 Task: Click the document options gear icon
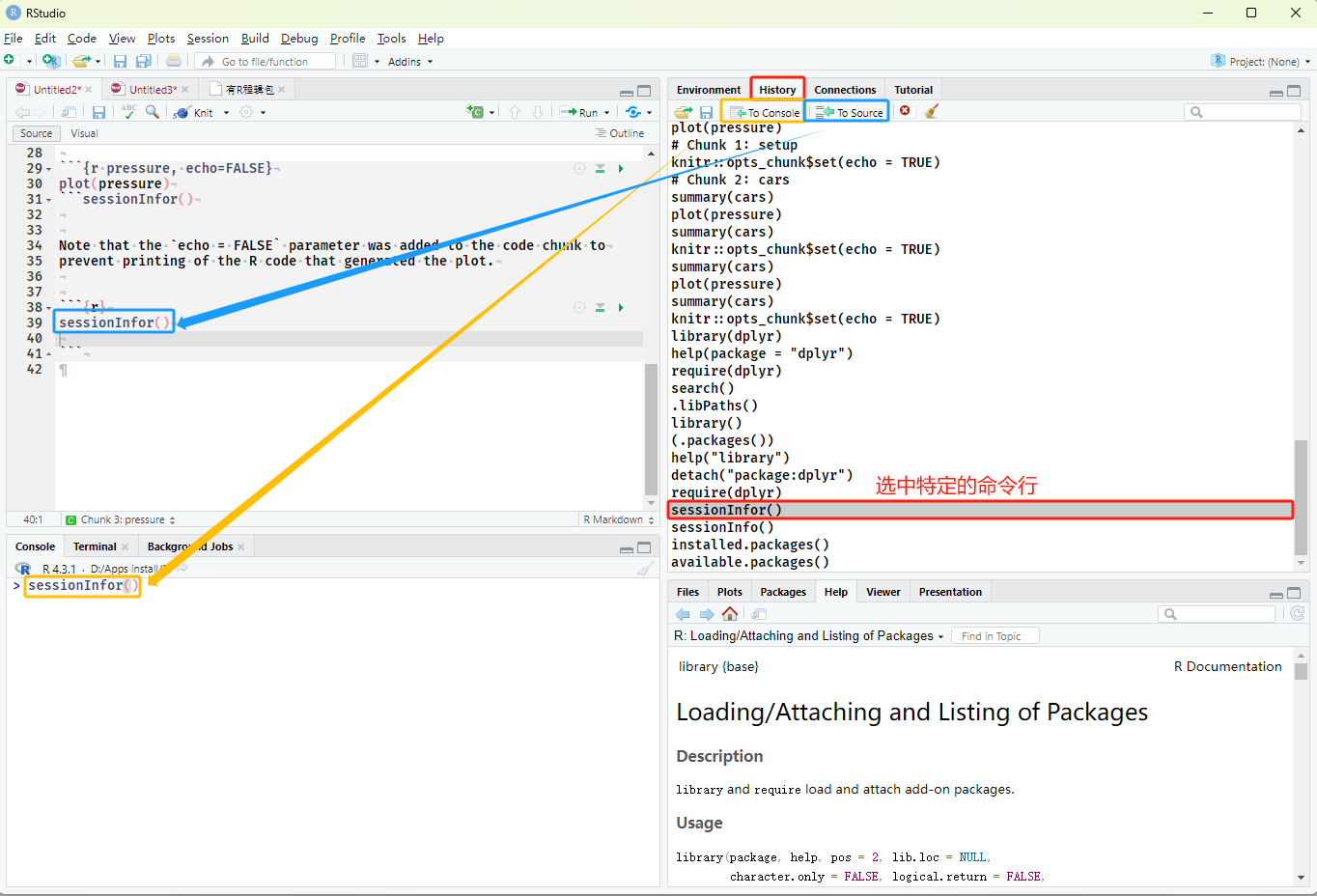tap(246, 112)
